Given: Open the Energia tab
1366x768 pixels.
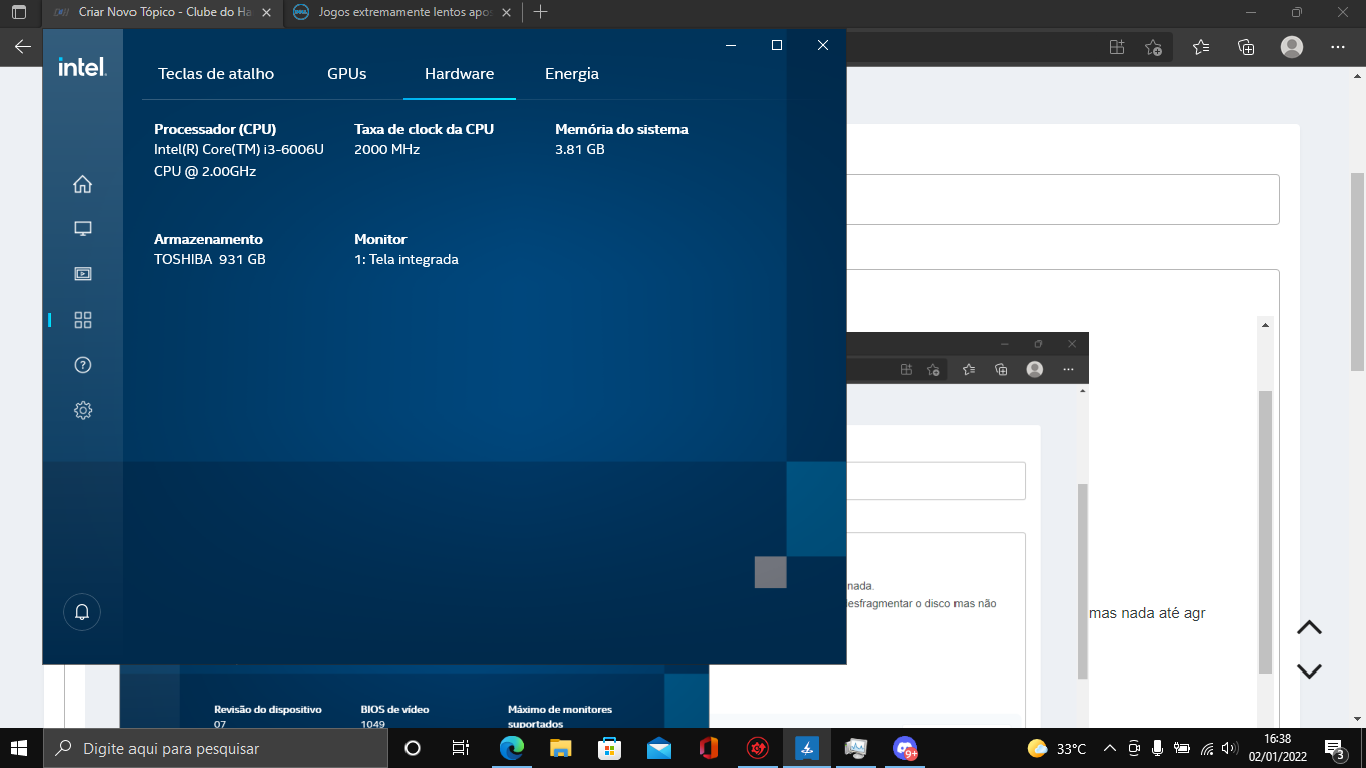Looking at the screenshot, I should pos(572,74).
